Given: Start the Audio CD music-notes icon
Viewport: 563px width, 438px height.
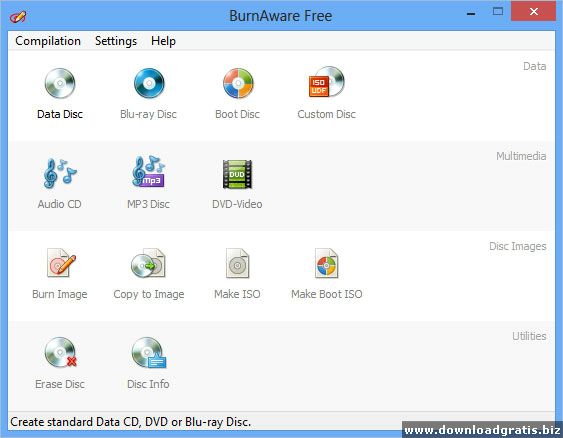Looking at the screenshot, I should pyautogui.click(x=60, y=173).
